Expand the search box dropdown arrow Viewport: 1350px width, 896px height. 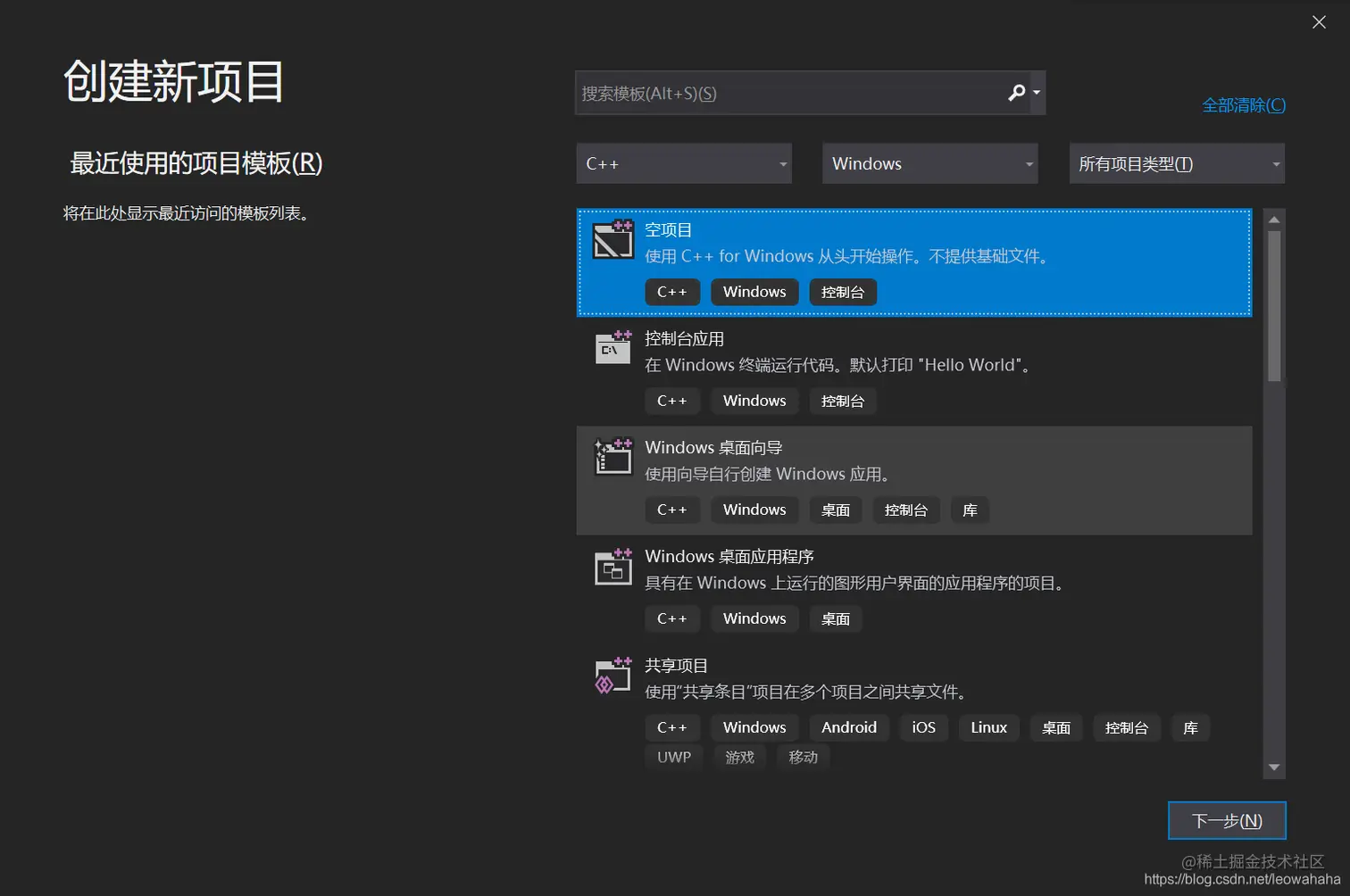[x=1036, y=92]
